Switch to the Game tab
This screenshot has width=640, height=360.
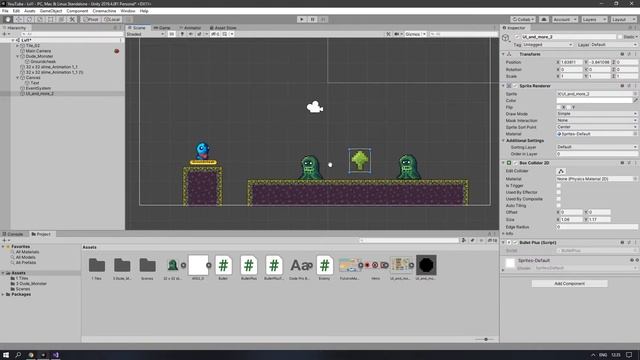(162, 28)
